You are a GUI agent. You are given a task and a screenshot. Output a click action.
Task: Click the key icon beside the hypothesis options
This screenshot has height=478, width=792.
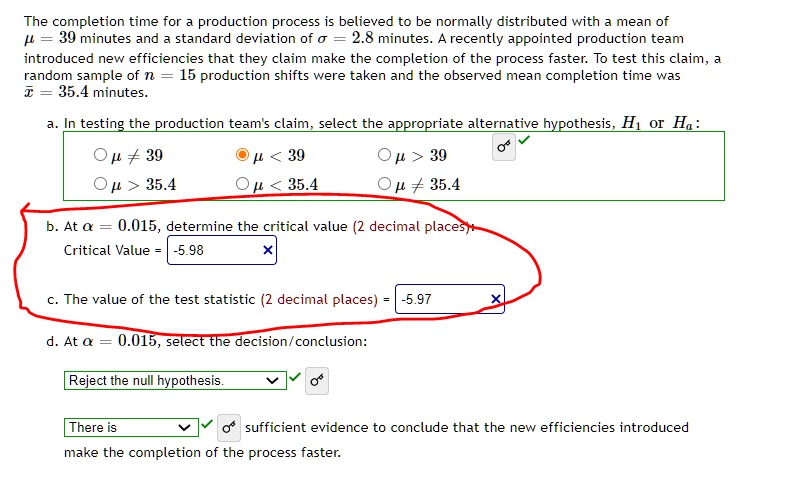(x=504, y=147)
